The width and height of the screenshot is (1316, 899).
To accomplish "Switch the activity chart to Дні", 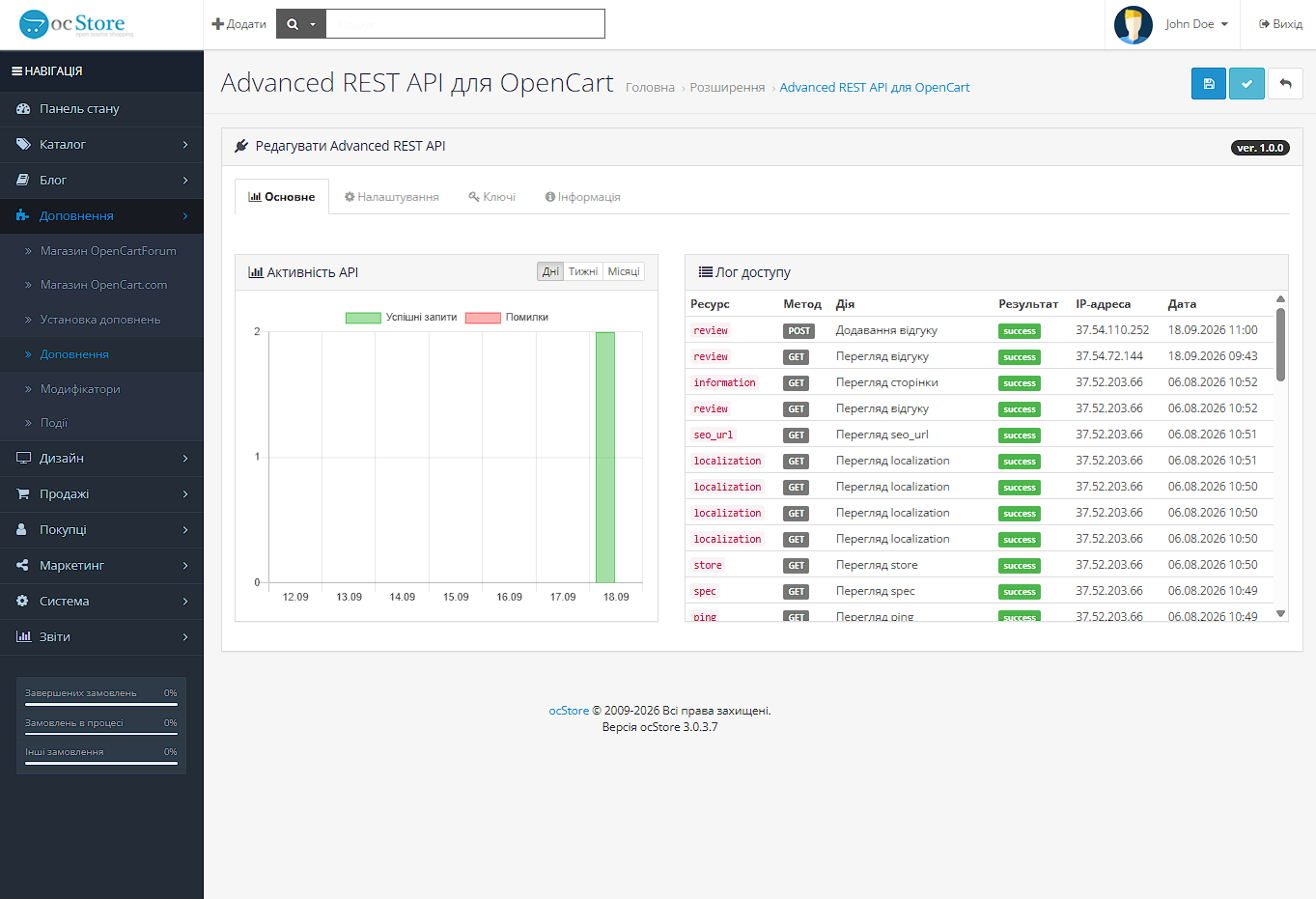I will point(550,272).
